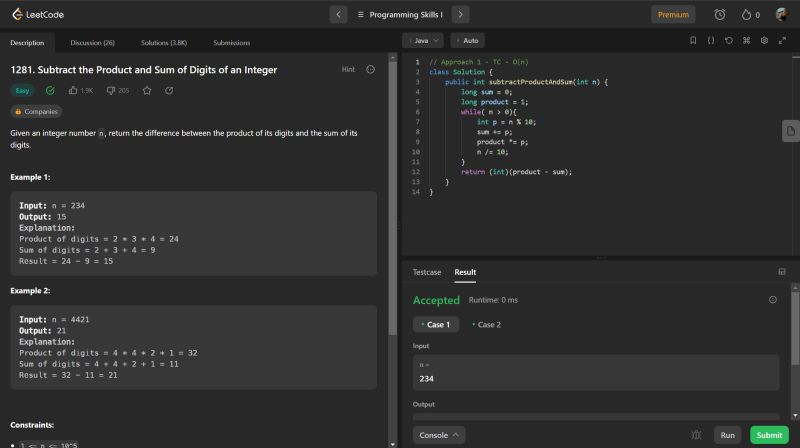Viewport: 800px width, 448px height.
Task: Click the Premium button
Action: pos(673,15)
